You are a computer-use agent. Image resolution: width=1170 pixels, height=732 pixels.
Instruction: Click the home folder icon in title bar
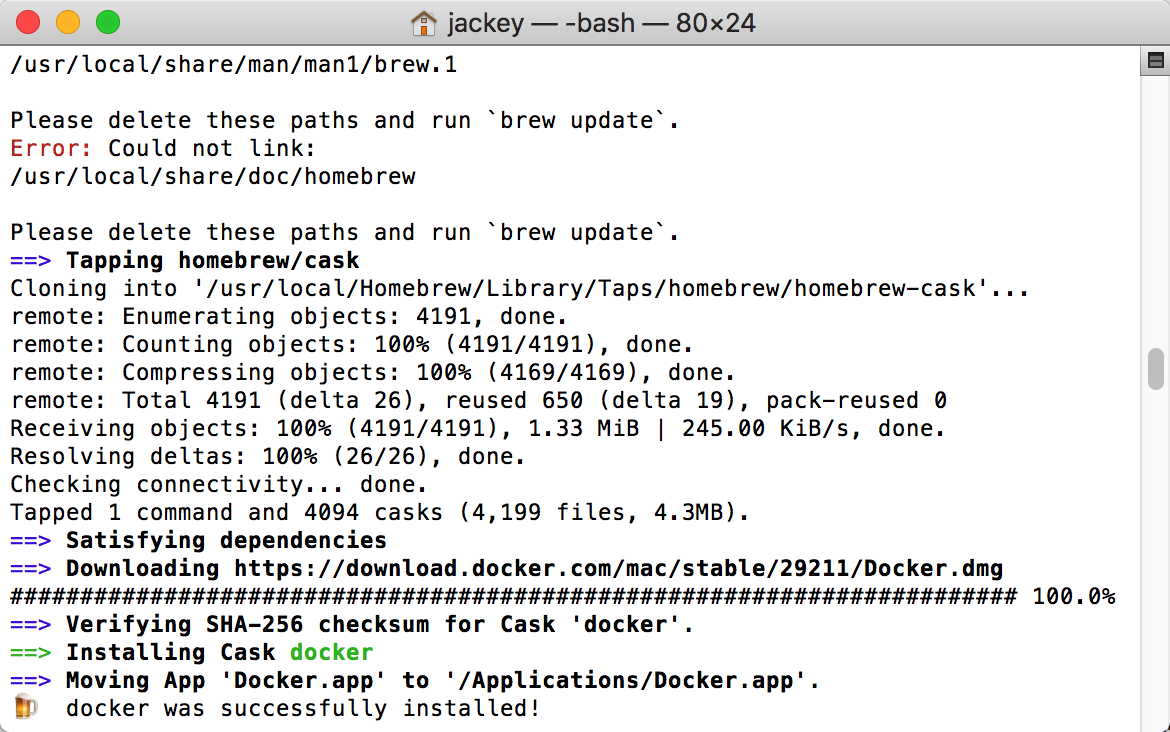(423, 23)
